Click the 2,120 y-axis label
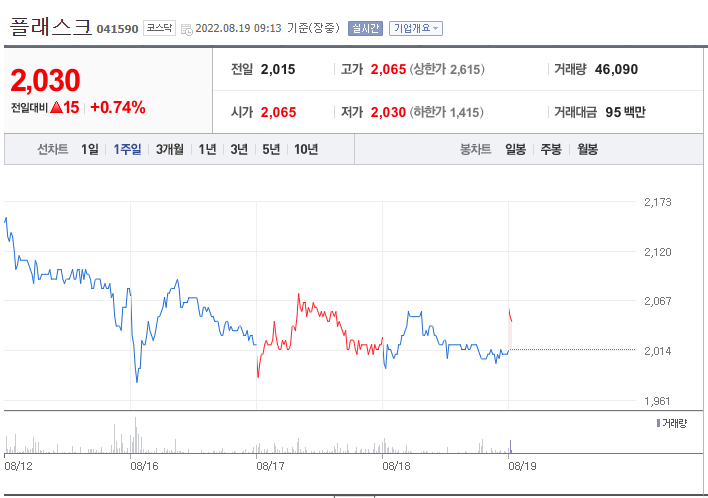Viewport: 708px width, 498px height. click(657, 251)
